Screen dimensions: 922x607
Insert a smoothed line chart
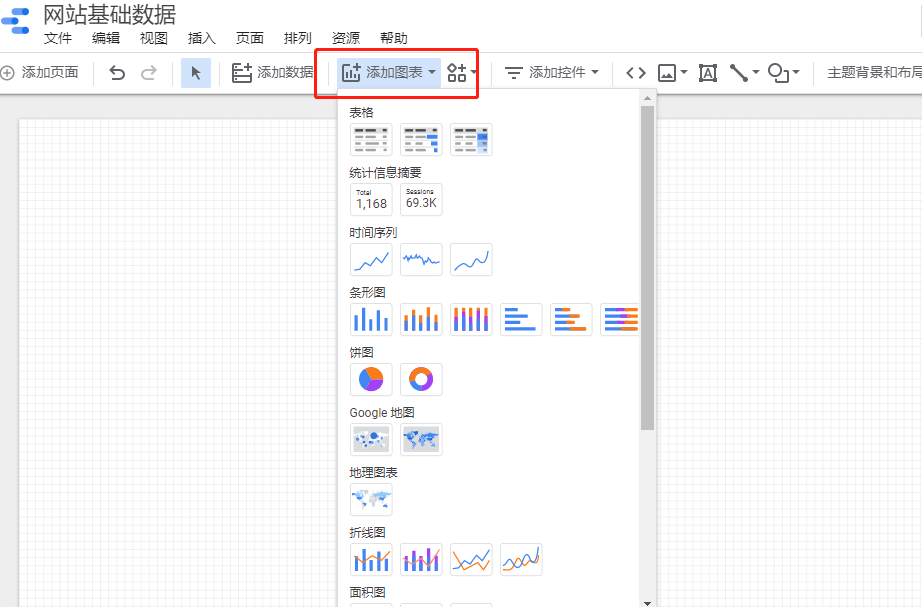point(521,559)
